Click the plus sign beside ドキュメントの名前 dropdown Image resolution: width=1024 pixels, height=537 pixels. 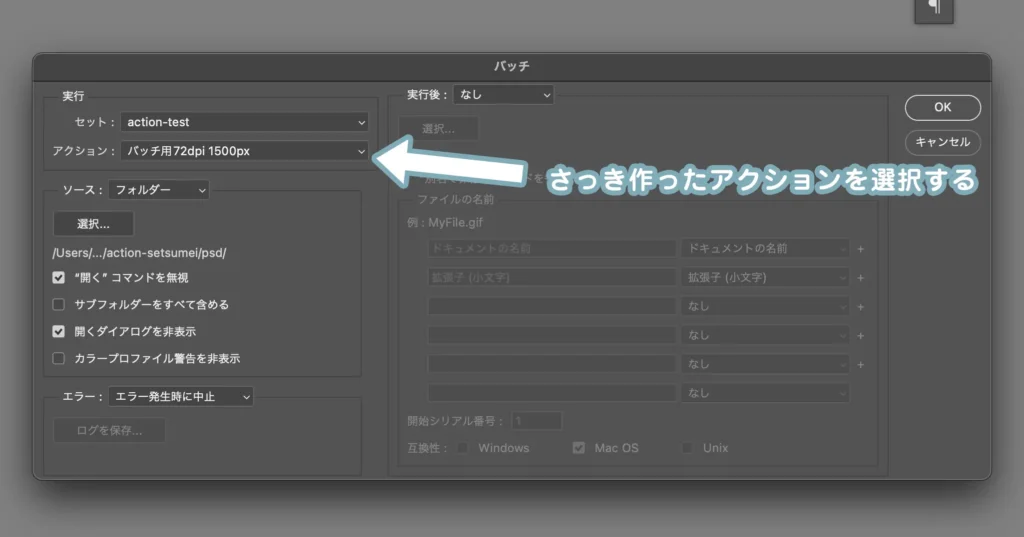tap(861, 249)
